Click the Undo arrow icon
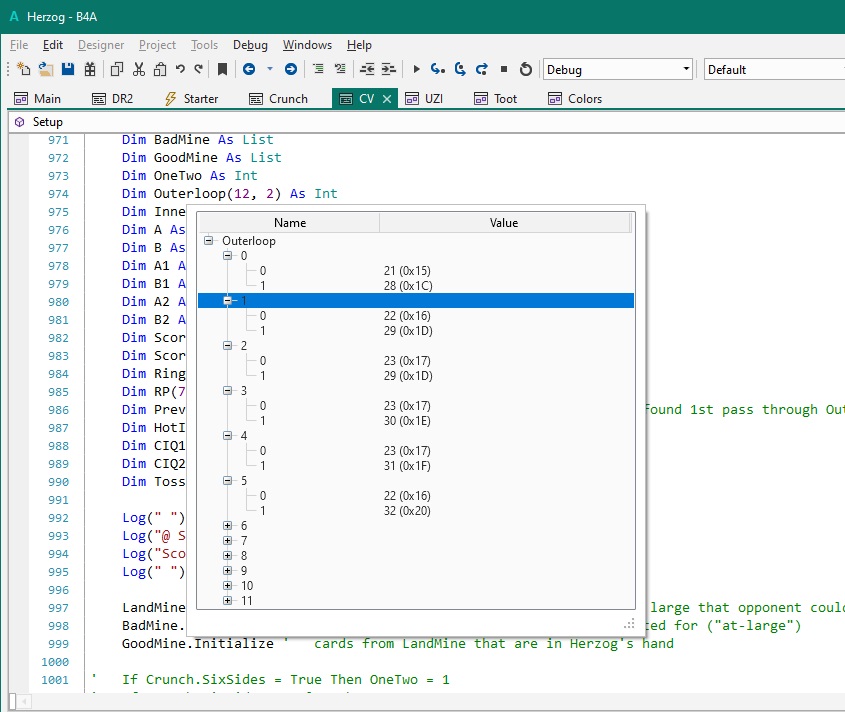 coord(180,69)
